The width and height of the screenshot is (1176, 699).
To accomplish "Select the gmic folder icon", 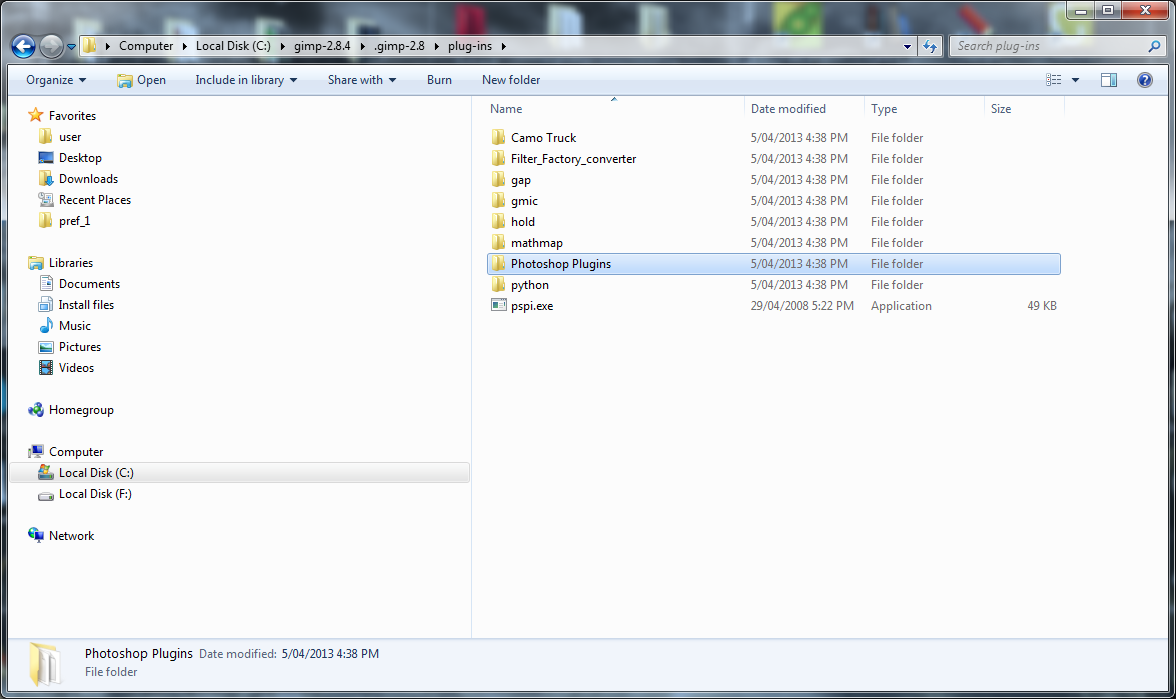I will pos(499,200).
